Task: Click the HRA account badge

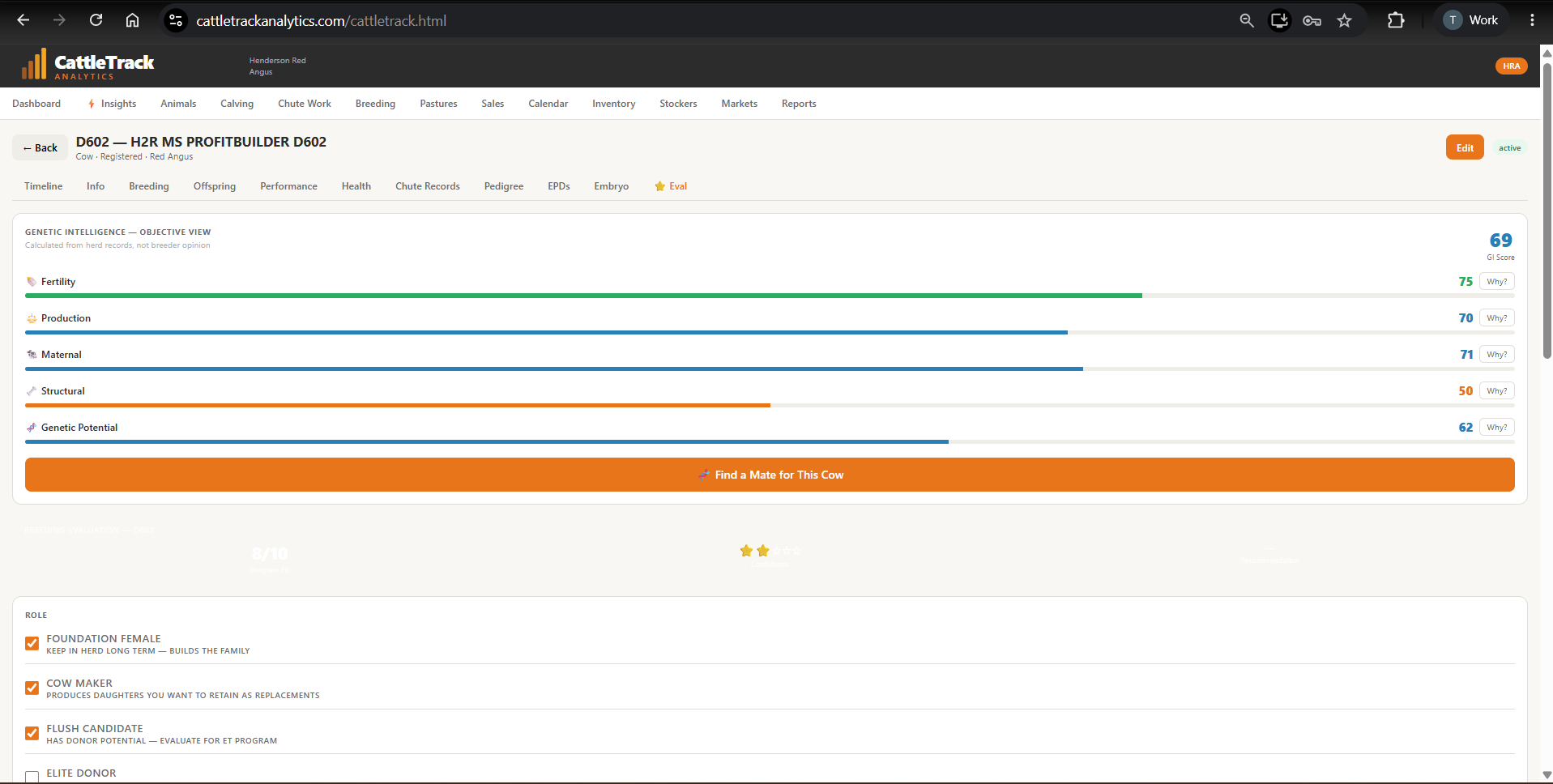Action: [x=1511, y=66]
